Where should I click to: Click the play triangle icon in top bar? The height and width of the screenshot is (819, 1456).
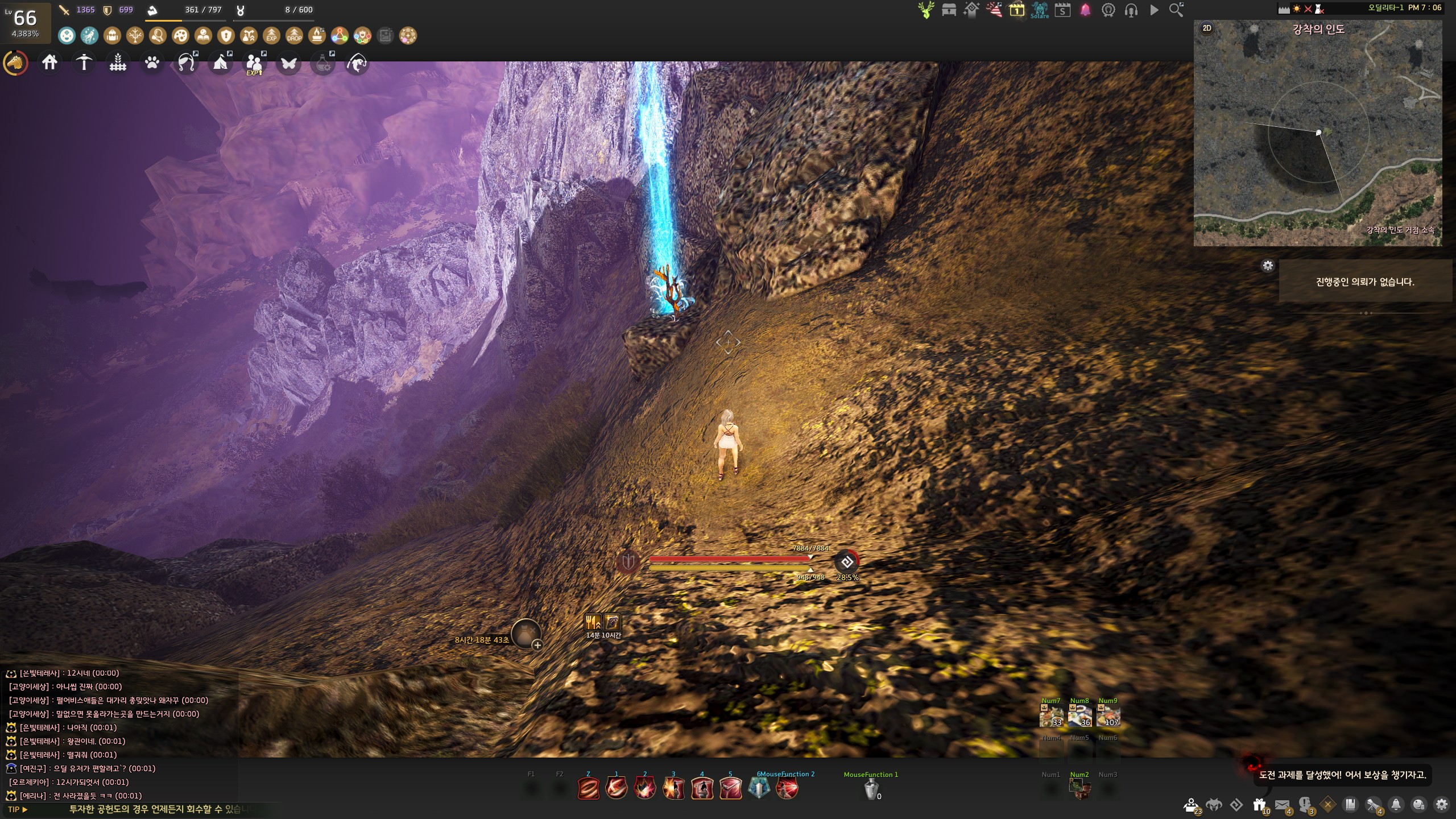coord(1154,10)
